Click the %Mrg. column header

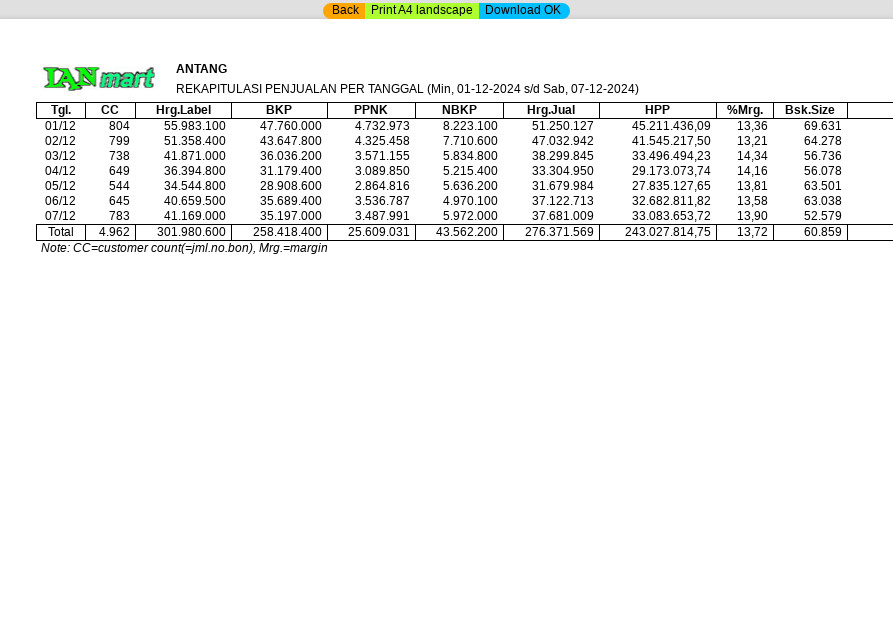click(745, 110)
